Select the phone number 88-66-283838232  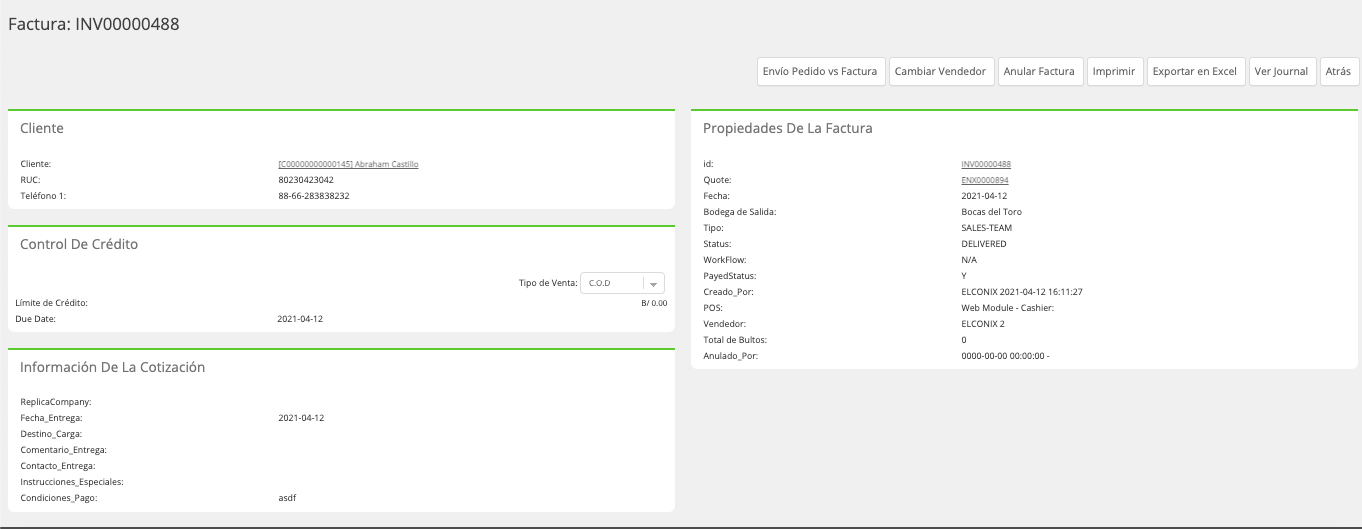pos(314,196)
